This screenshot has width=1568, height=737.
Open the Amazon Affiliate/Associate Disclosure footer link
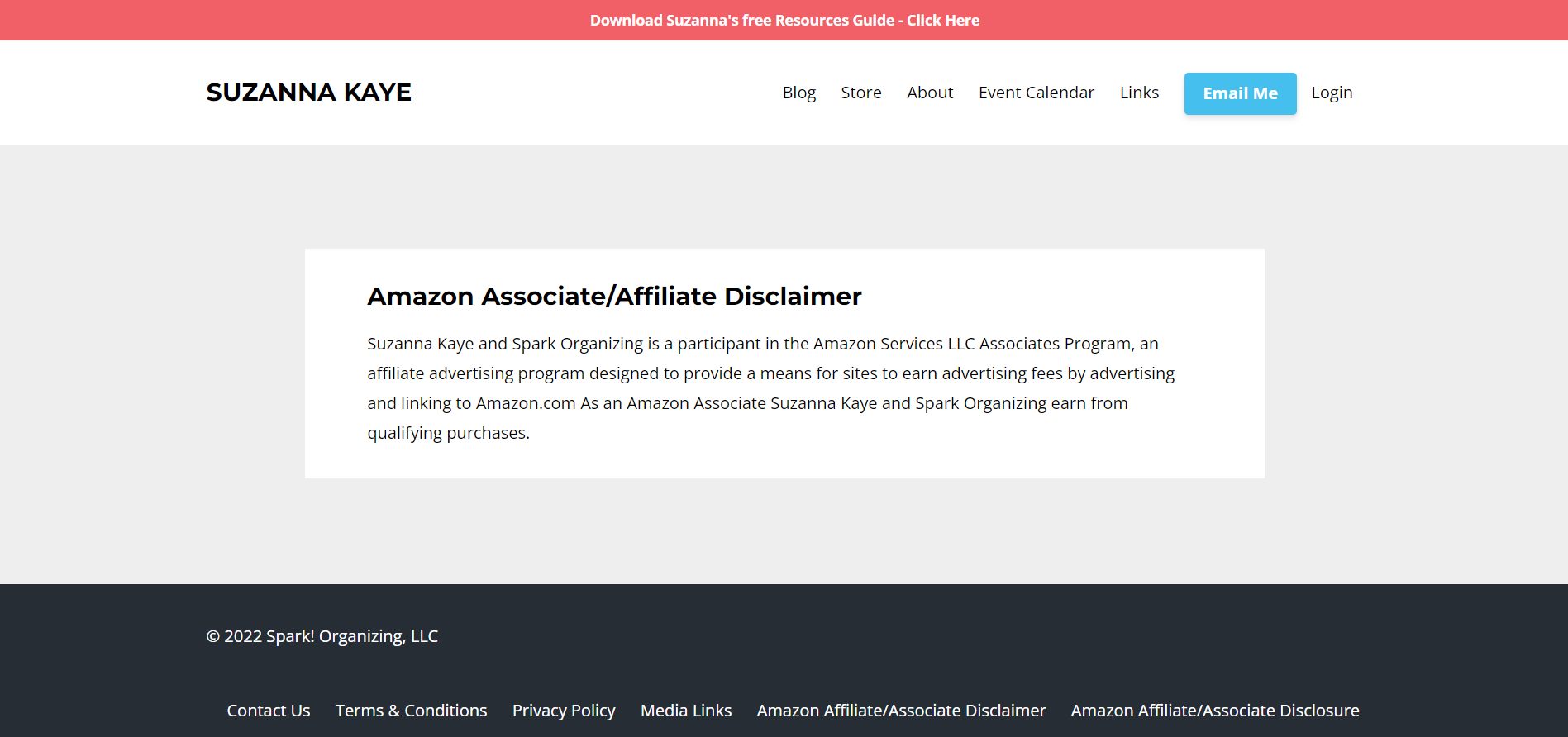[x=1214, y=710]
